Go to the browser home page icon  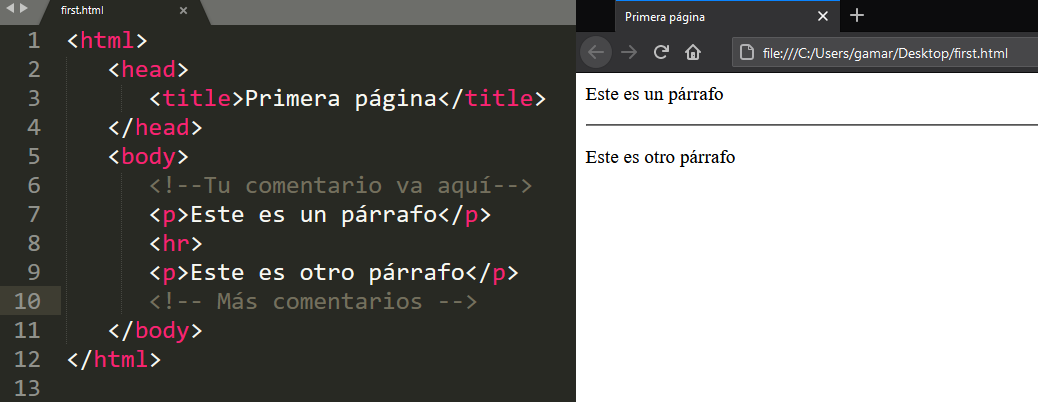pyautogui.click(x=692, y=52)
